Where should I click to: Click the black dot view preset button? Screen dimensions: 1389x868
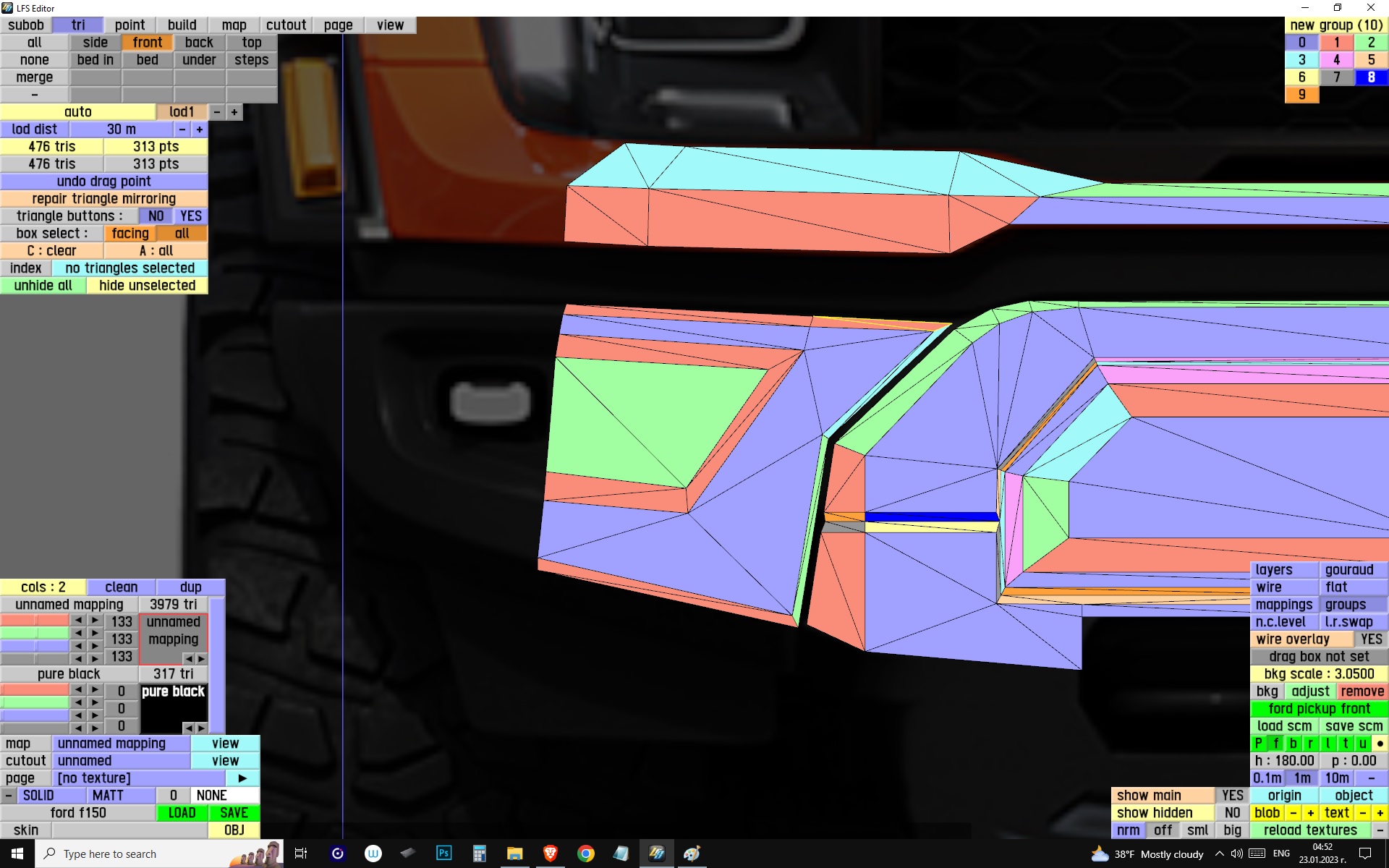coord(1380,744)
